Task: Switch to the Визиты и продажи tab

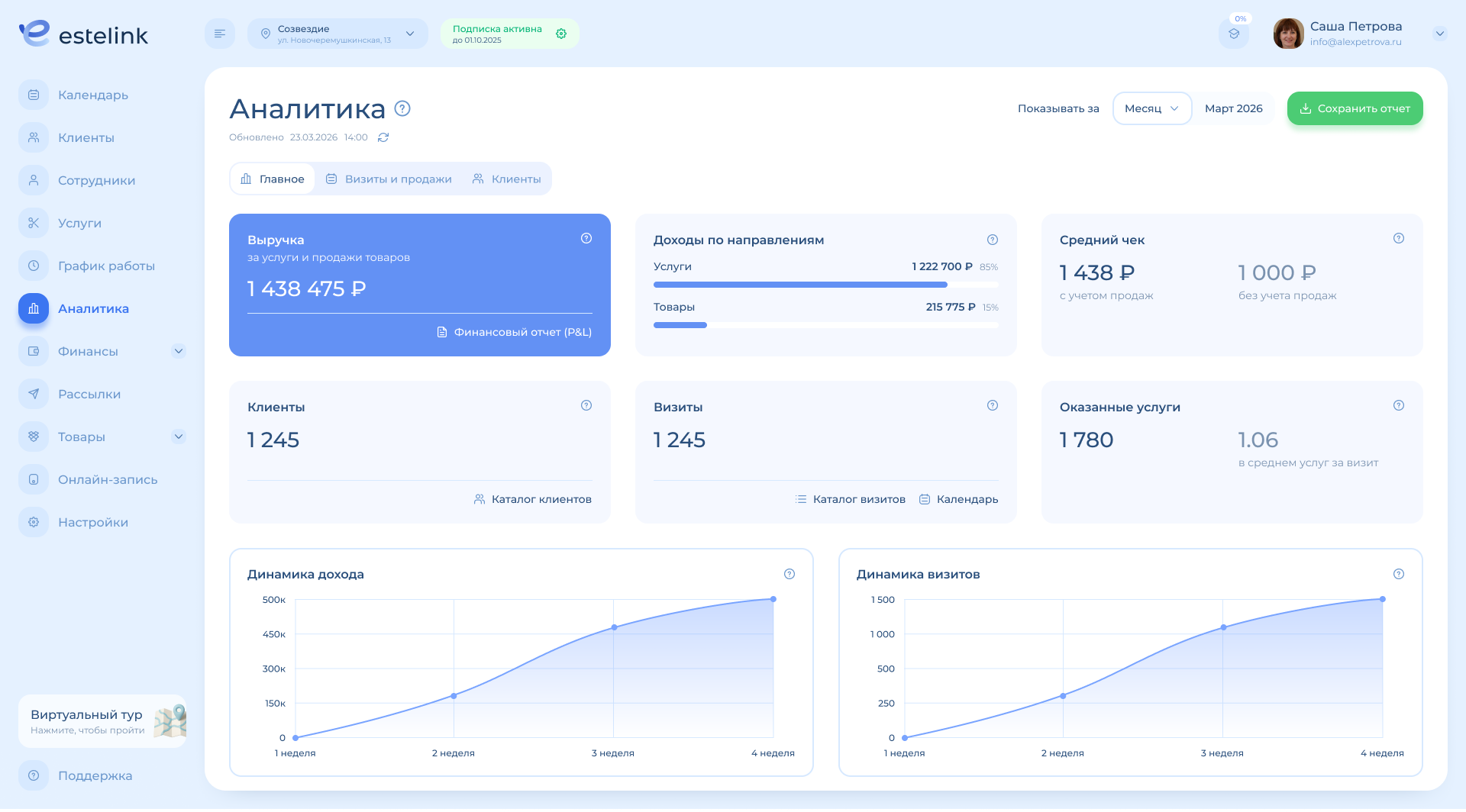Action: tap(389, 179)
